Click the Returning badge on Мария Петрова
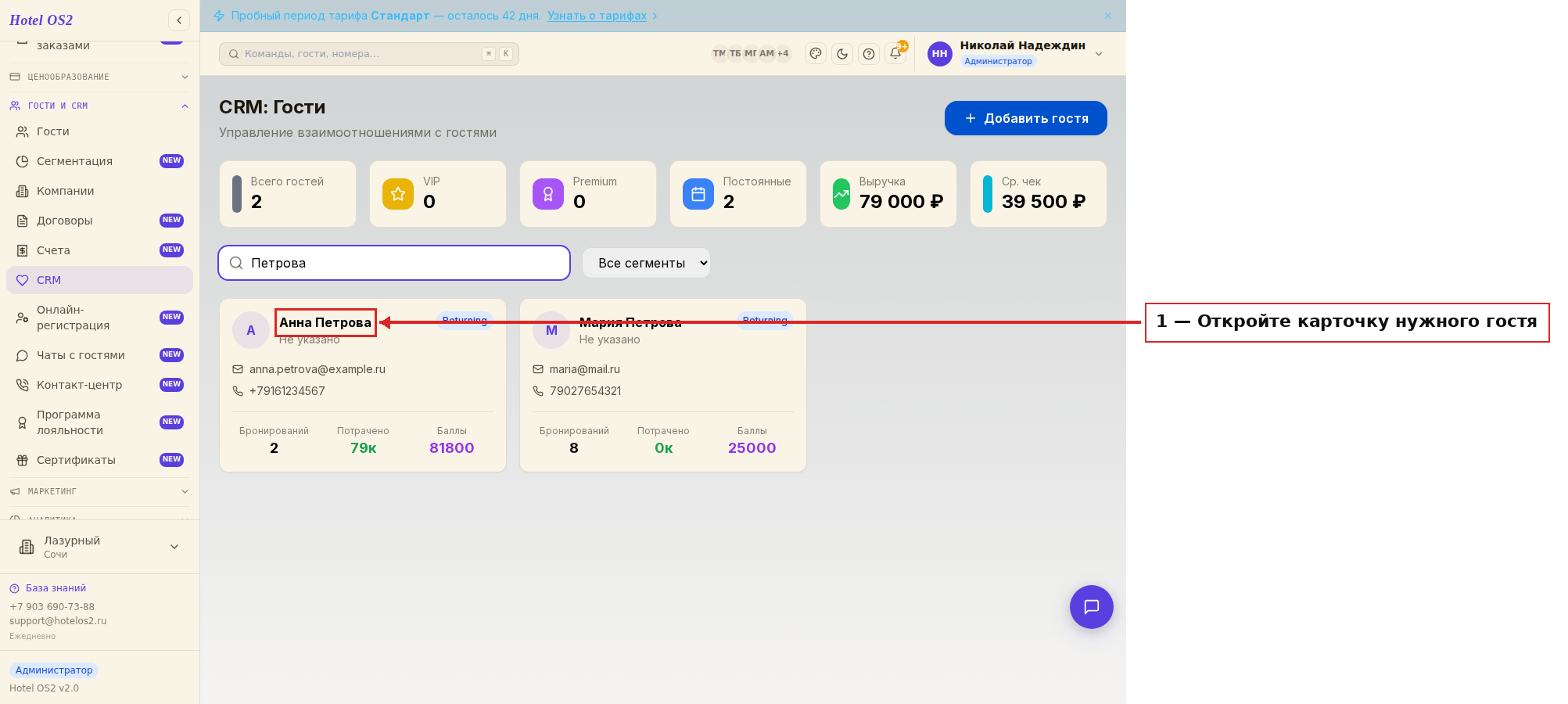Screen dimensions: 1568x704 tap(765, 320)
